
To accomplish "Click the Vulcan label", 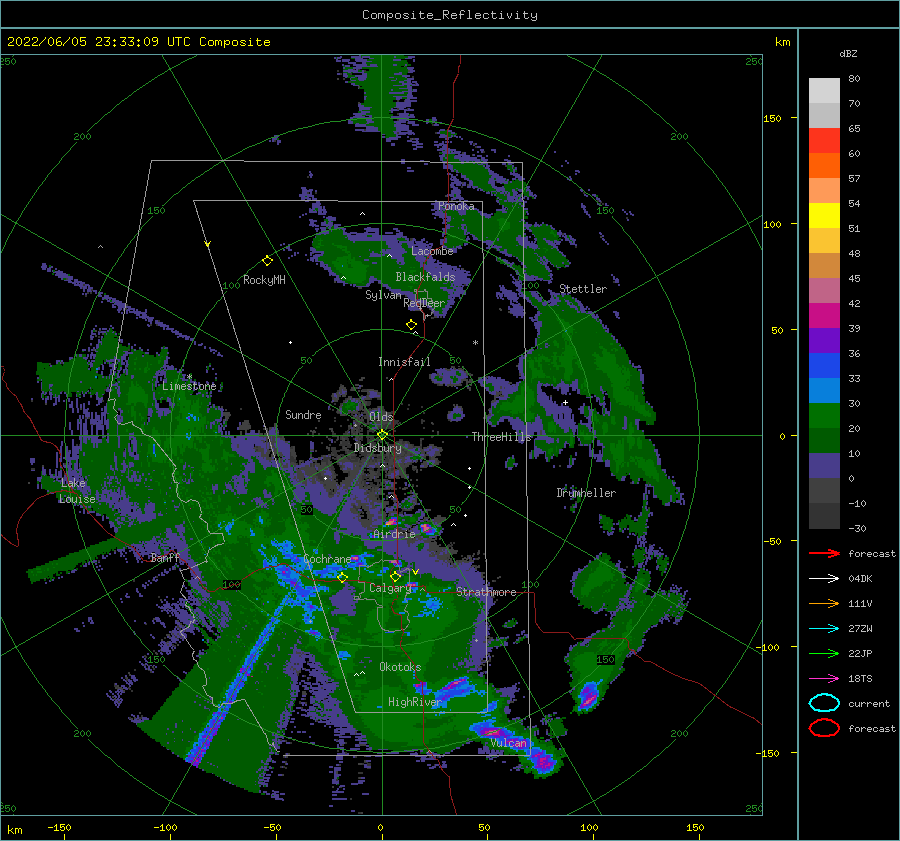I will [x=509, y=743].
